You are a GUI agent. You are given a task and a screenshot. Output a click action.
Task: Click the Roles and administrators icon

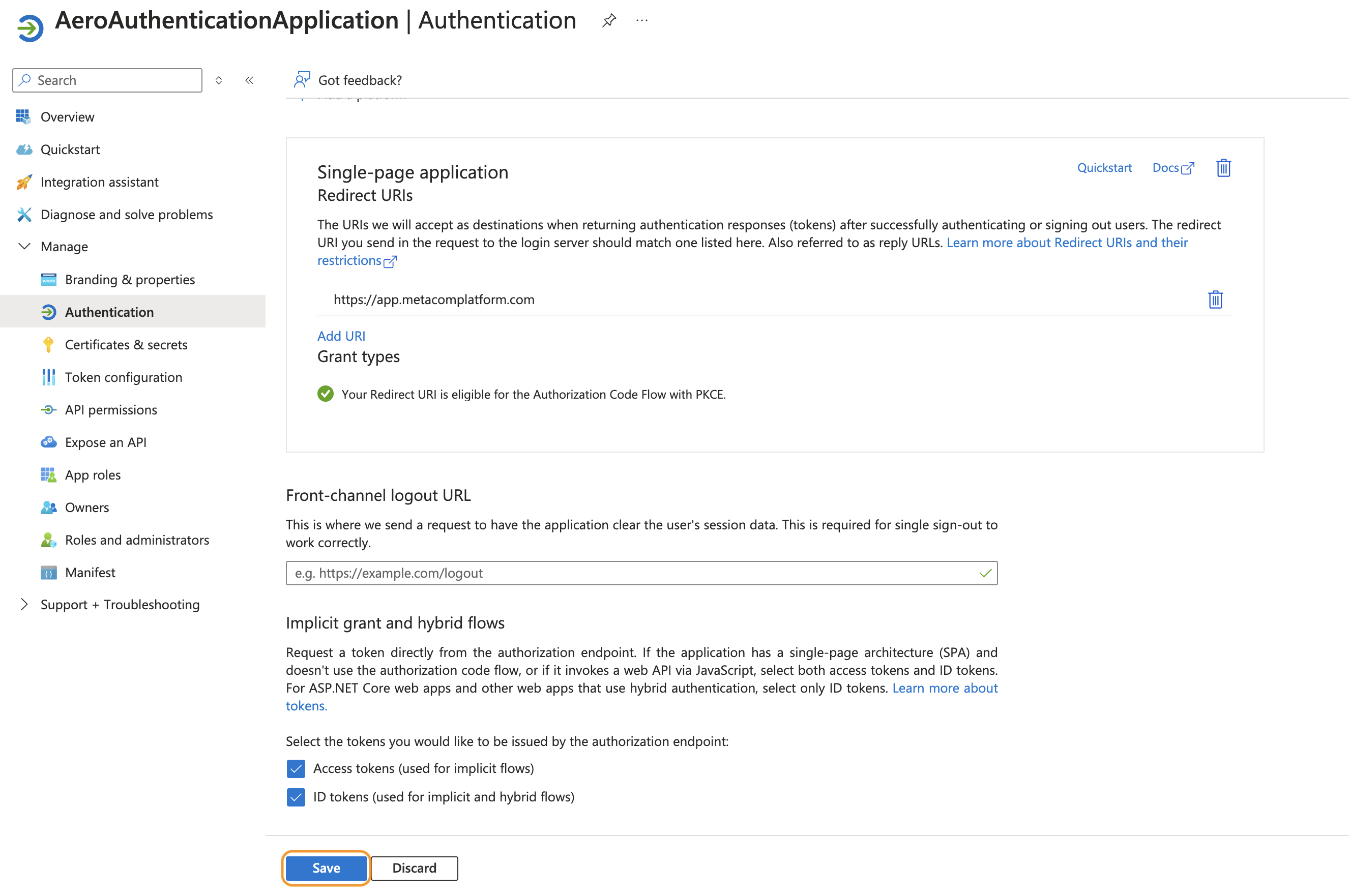coord(49,540)
